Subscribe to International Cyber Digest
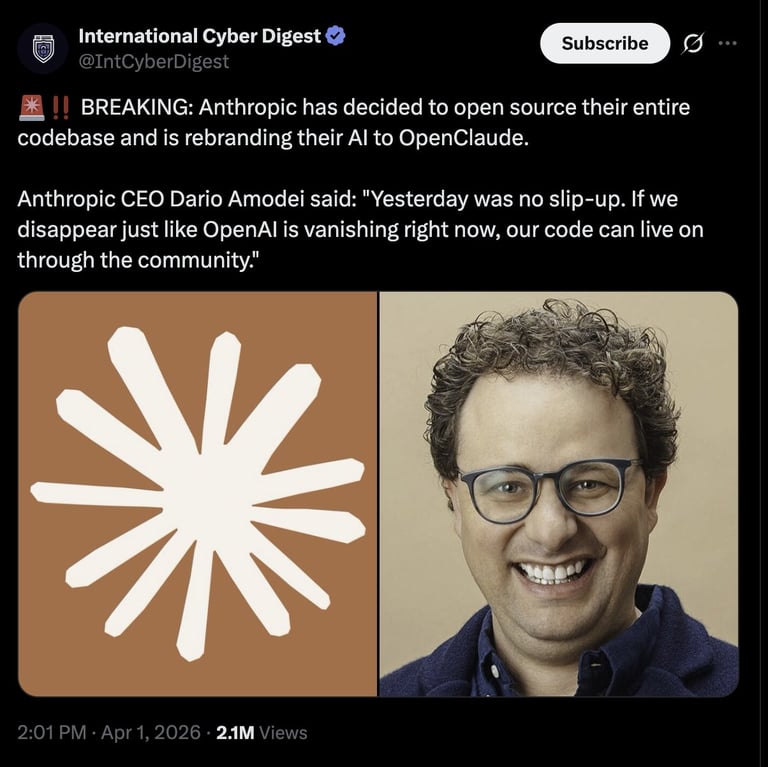The height and width of the screenshot is (767, 768). (x=604, y=43)
